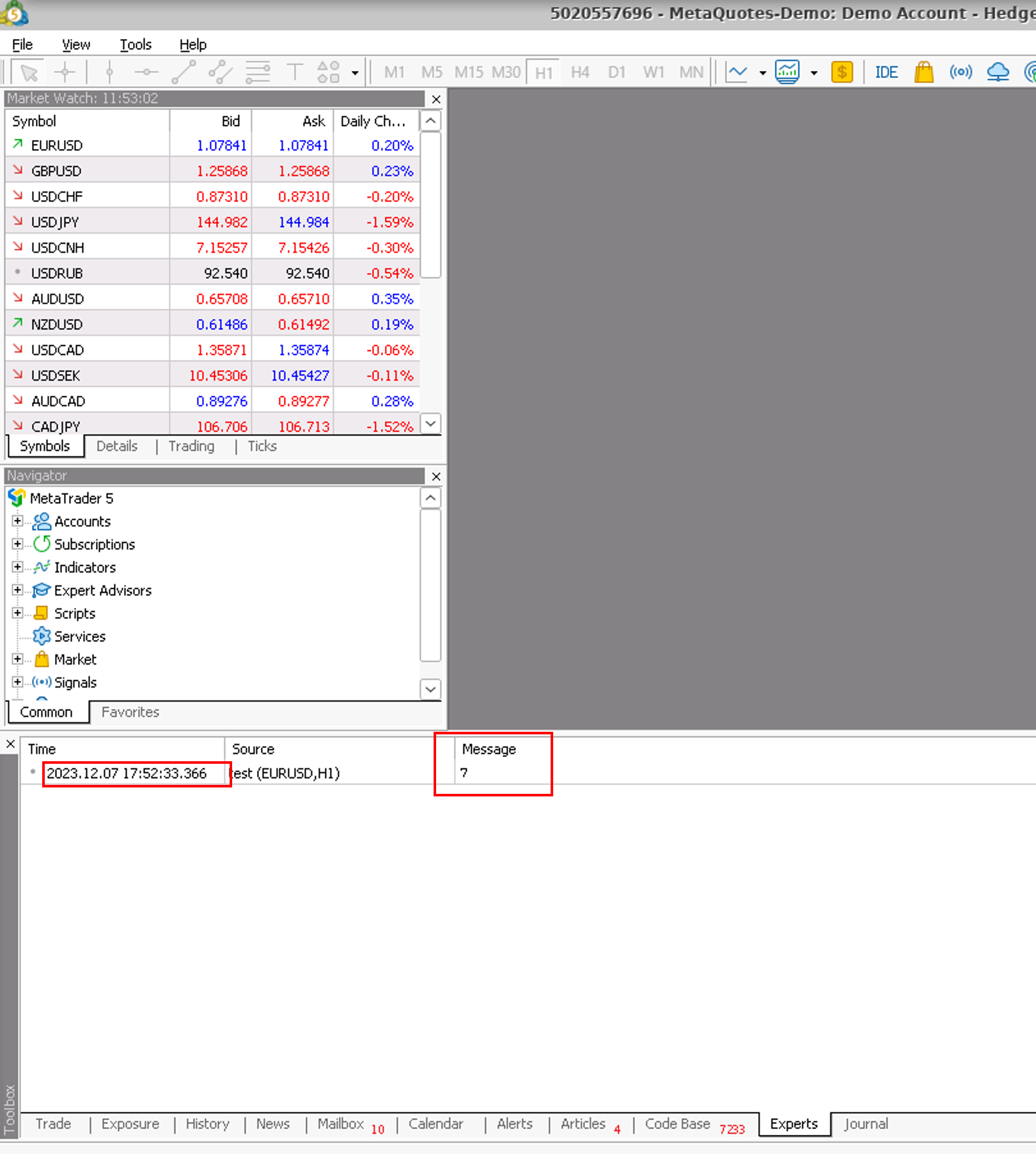Expand the Accounts tree node
1036x1154 pixels.
17,521
